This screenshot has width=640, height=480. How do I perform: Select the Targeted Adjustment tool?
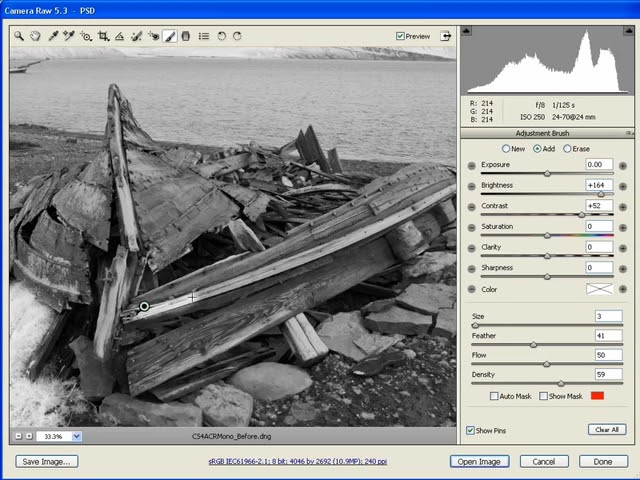[86, 36]
